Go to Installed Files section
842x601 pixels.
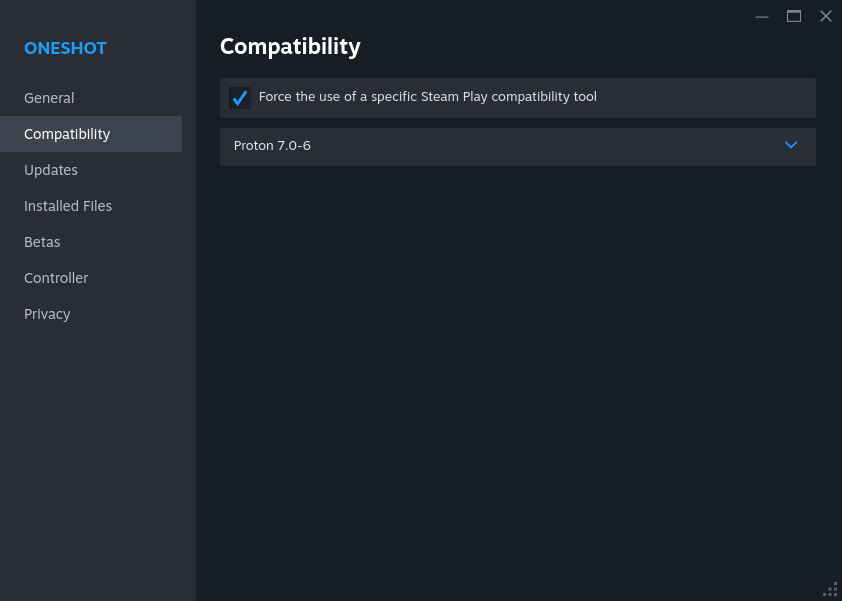coord(68,206)
